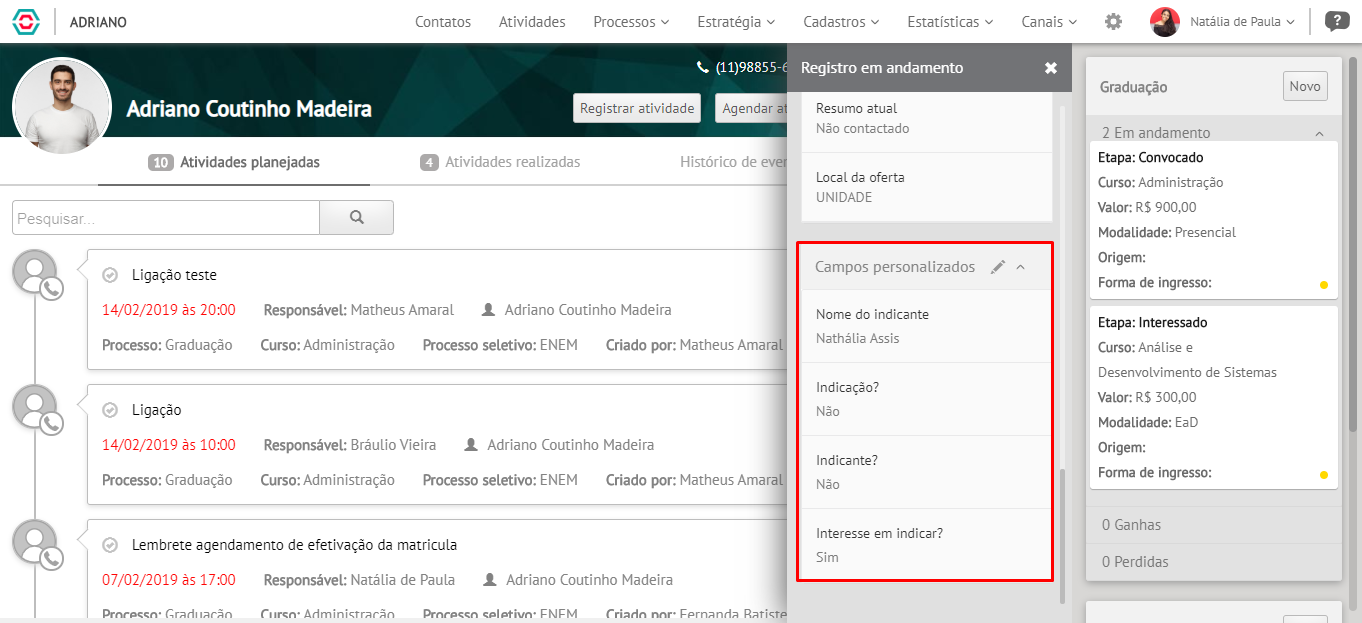Image resolution: width=1362 pixels, height=623 pixels.
Task: Open the settings gear icon
Action: point(1113,21)
